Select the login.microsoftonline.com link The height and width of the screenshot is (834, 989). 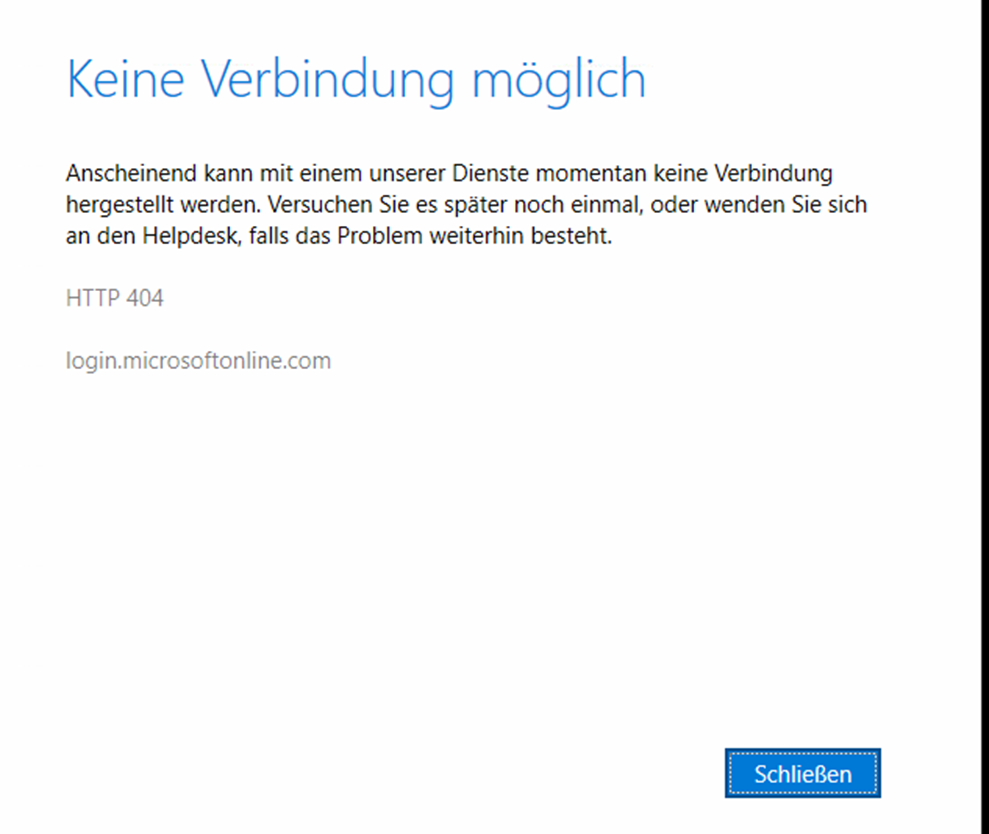(197, 360)
